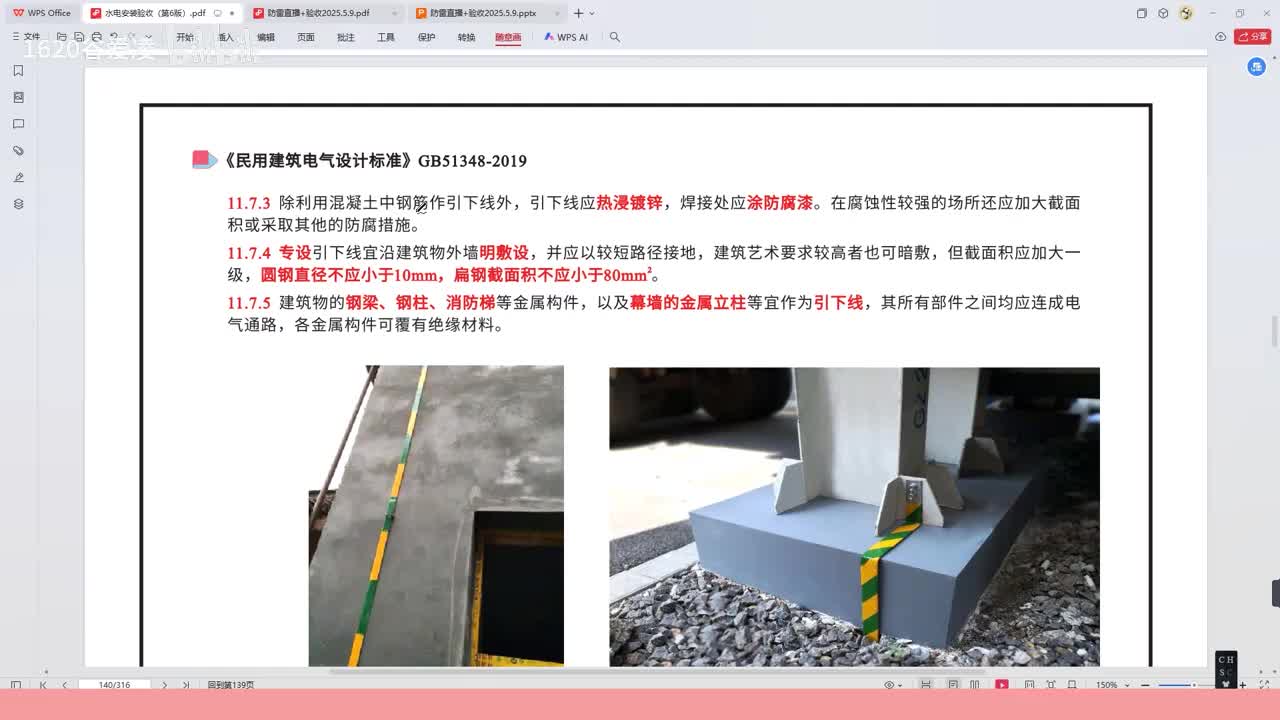Click the search magnifier icon

(615, 37)
